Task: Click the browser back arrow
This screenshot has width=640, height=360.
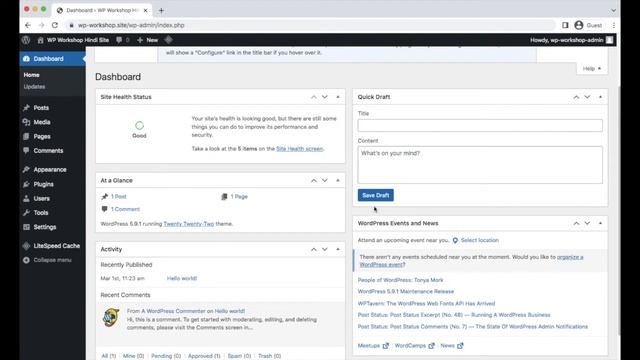Action: [x=28, y=25]
